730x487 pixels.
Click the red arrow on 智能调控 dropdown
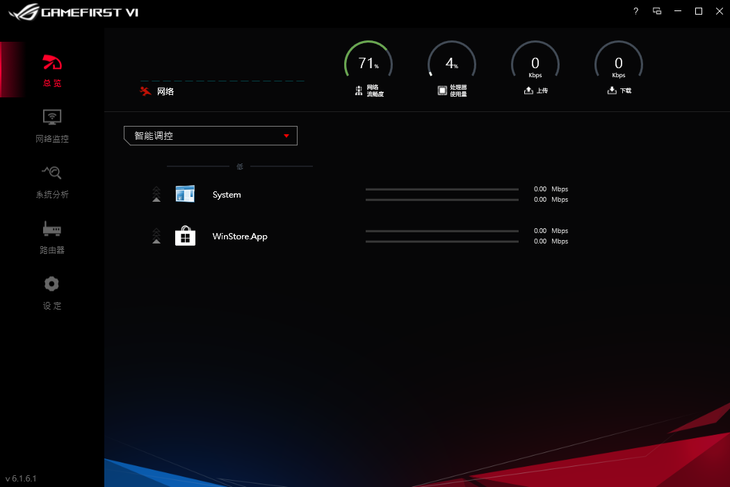click(x=286, y=135)
